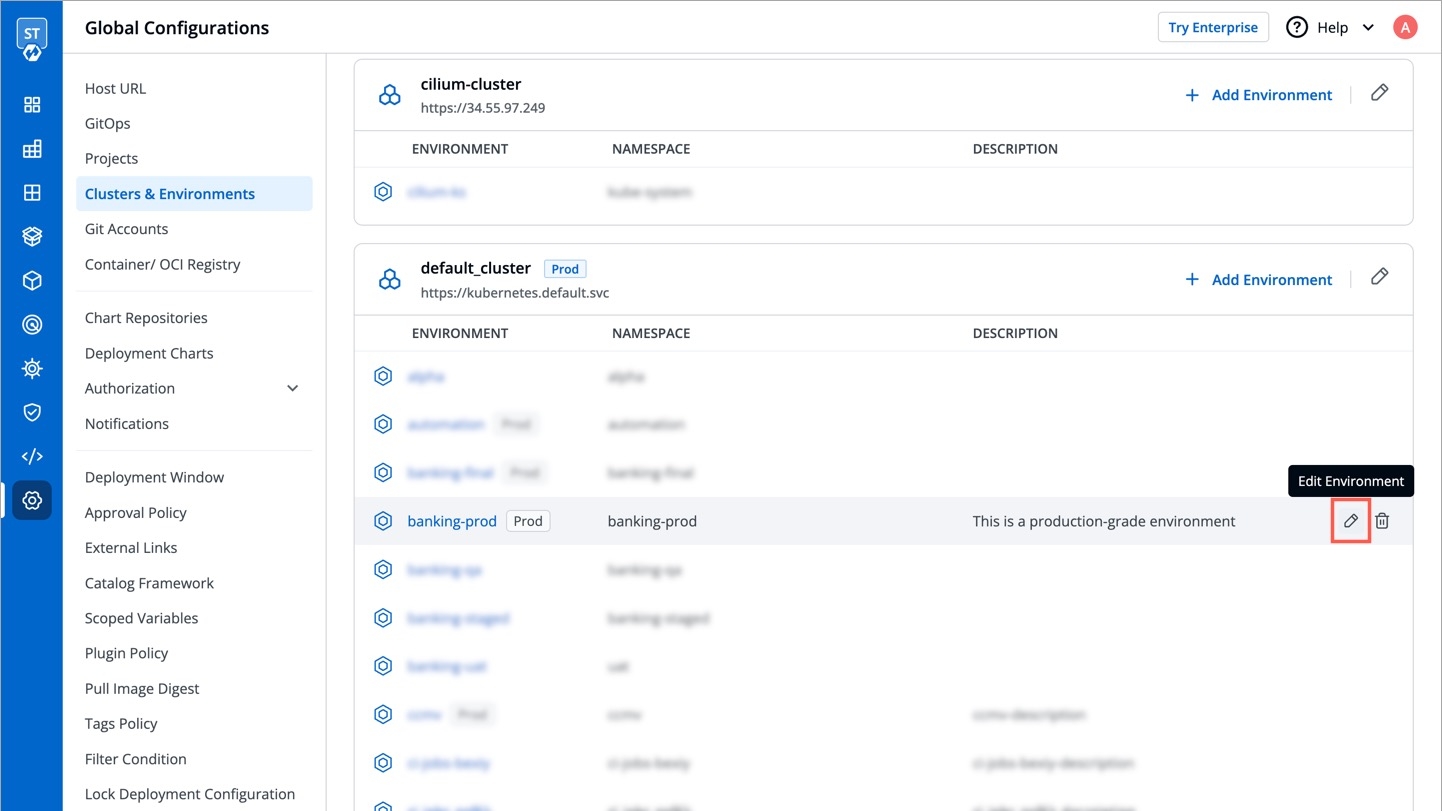Open the stacked cube icon in the sidebar
This screenshot has width=1442, height=811.
[x=32, y=237]
